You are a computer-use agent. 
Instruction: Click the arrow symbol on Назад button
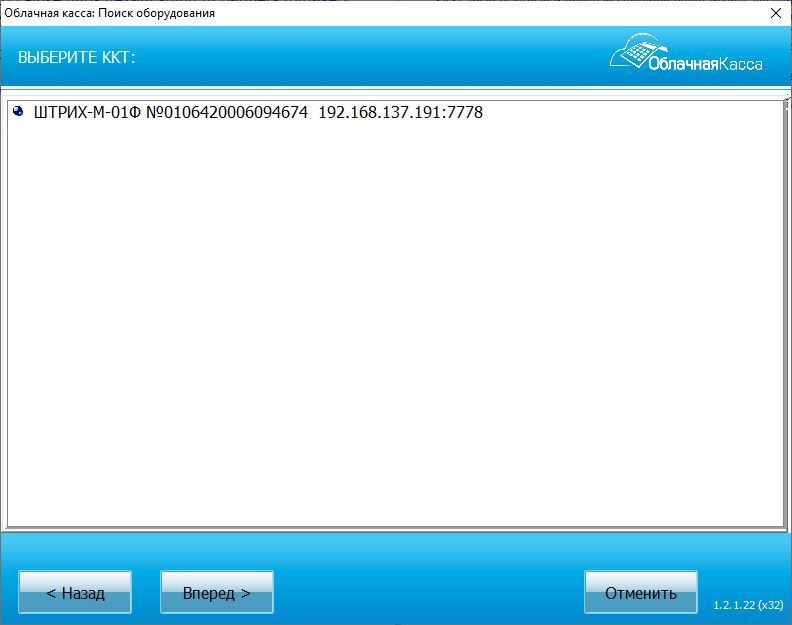(x=51, y=593)
